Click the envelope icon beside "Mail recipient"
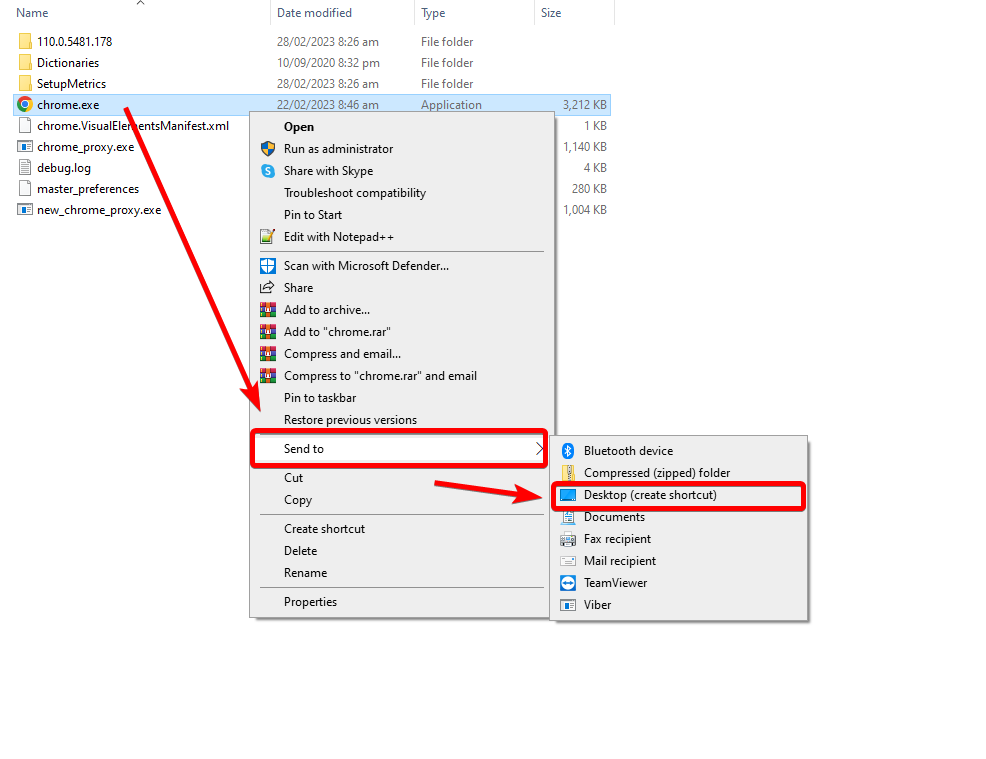The image size is (986, 759). [x=567, y=560]
